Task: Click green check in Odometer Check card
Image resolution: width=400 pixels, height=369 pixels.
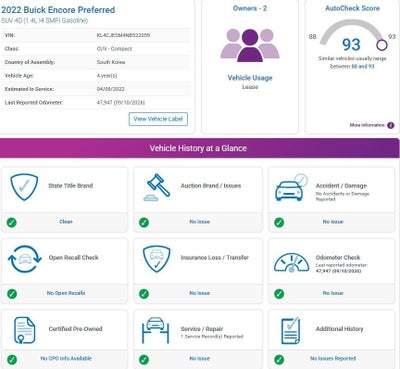Action: (279, 294)
